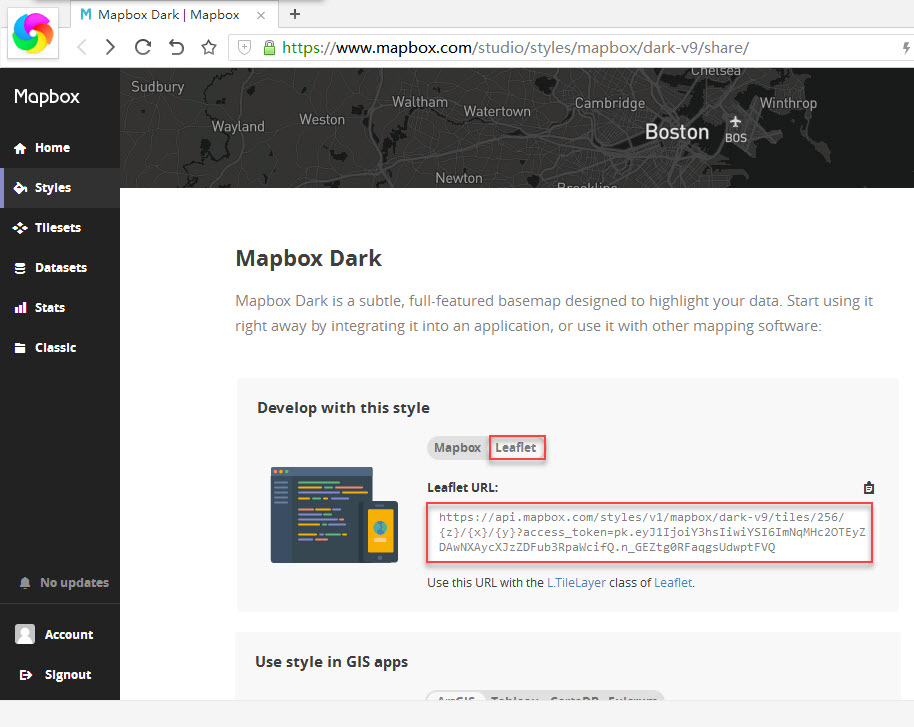Click the 'Mapbox Dark' heading text

pos(308,258)
